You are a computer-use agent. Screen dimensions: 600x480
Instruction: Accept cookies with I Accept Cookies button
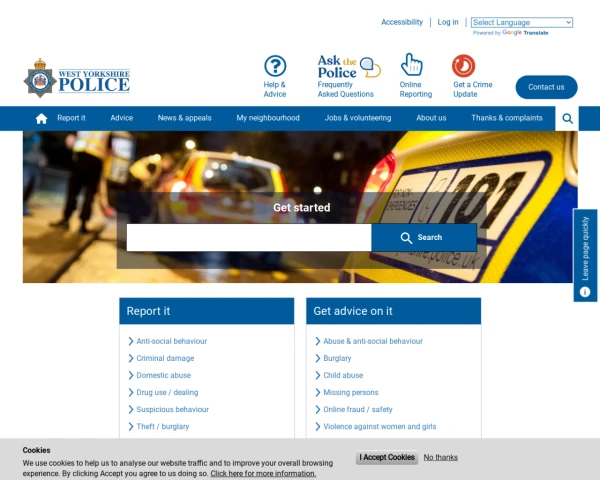[387, 457]
